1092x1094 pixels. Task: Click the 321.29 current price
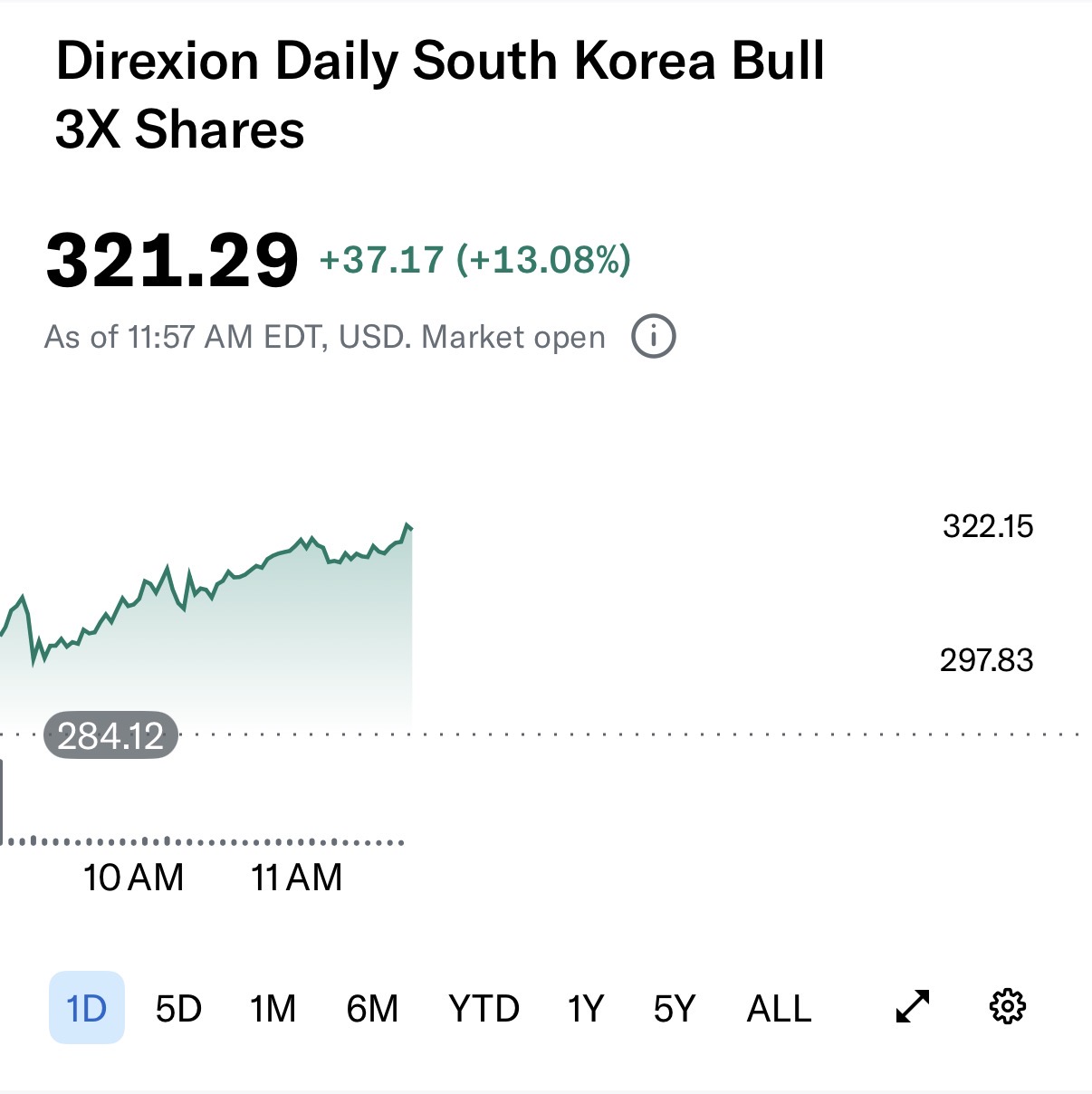point(172,261)
